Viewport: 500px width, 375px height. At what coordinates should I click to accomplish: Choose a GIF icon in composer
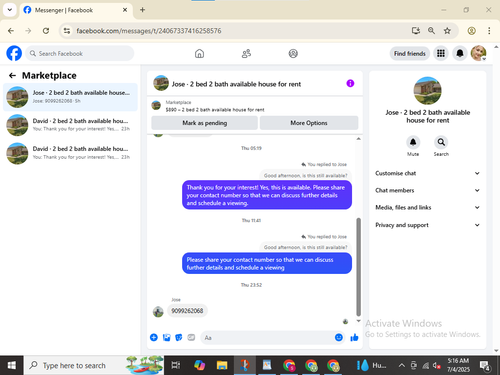(191, 337)
